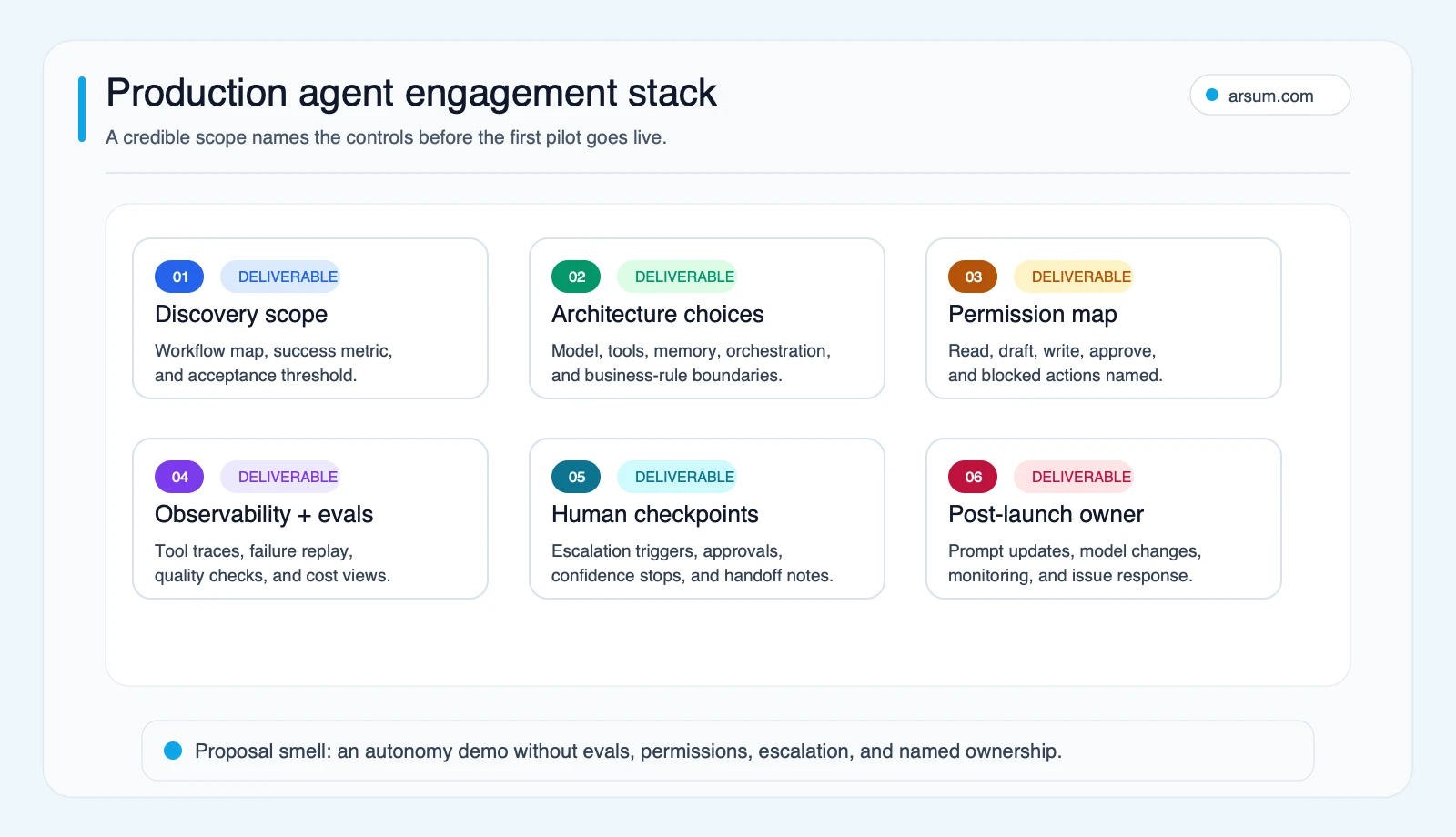Screen dimensions: 1456x837
Task: Select the 01 number badge
Action: (179, 277)
